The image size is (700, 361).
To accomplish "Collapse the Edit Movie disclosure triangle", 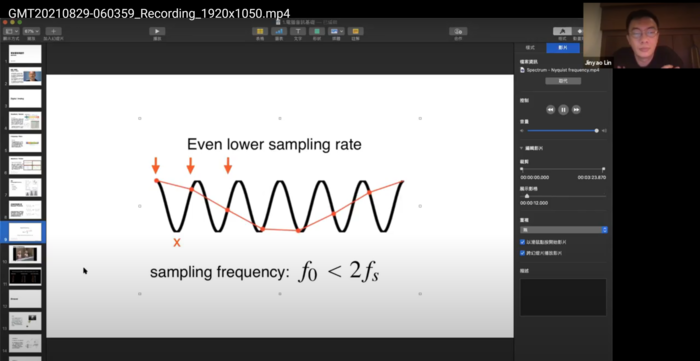I will click(x=521, y=148).
